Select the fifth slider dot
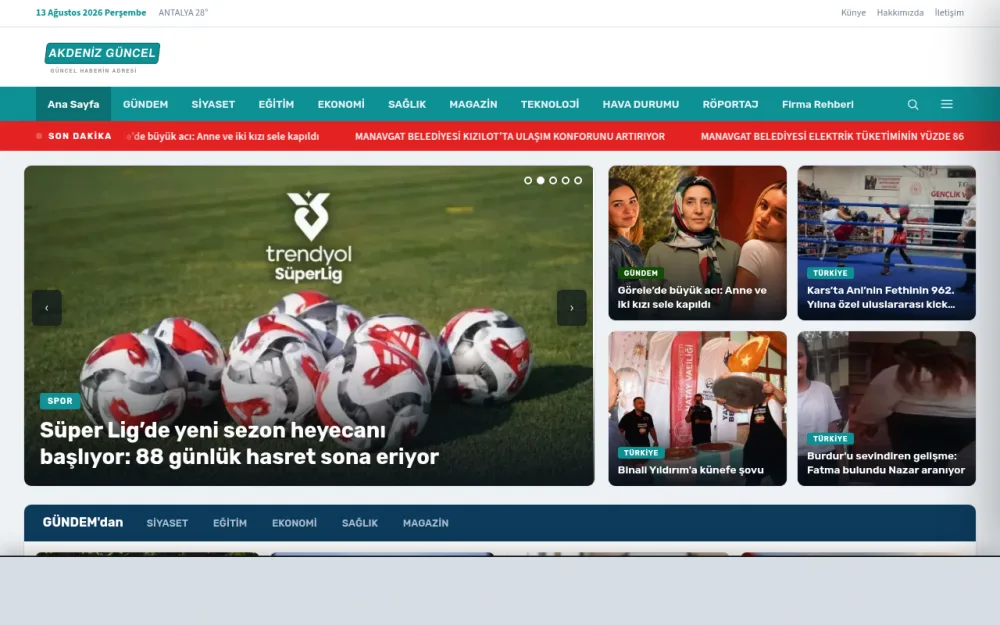The width and height of the screenshot is (1000, 625). pyautogui.click(x=578, y=180)
